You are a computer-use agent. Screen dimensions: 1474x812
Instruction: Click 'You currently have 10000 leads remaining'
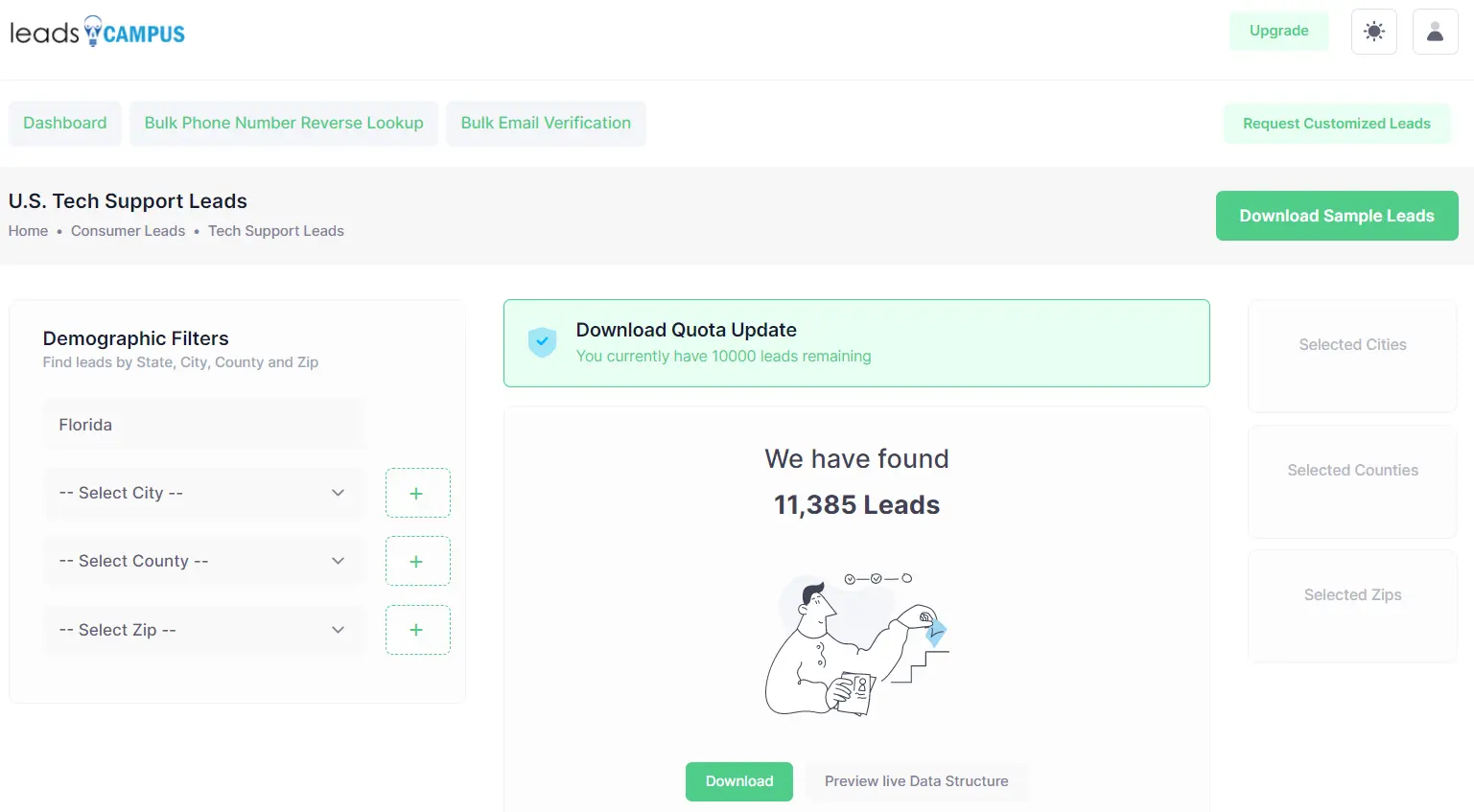(x=724, y=357)
